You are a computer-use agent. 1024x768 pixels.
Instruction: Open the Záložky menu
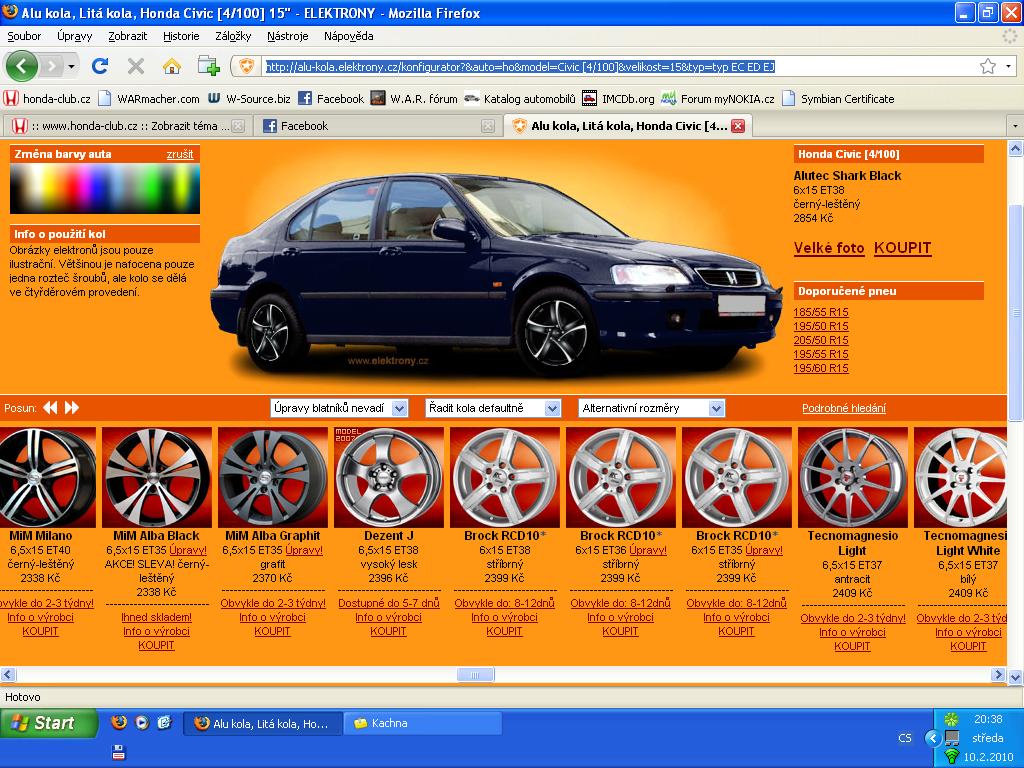[232, 36]
